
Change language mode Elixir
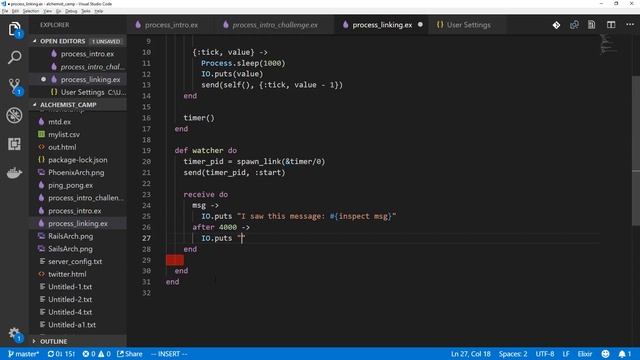tap(585, 354)
